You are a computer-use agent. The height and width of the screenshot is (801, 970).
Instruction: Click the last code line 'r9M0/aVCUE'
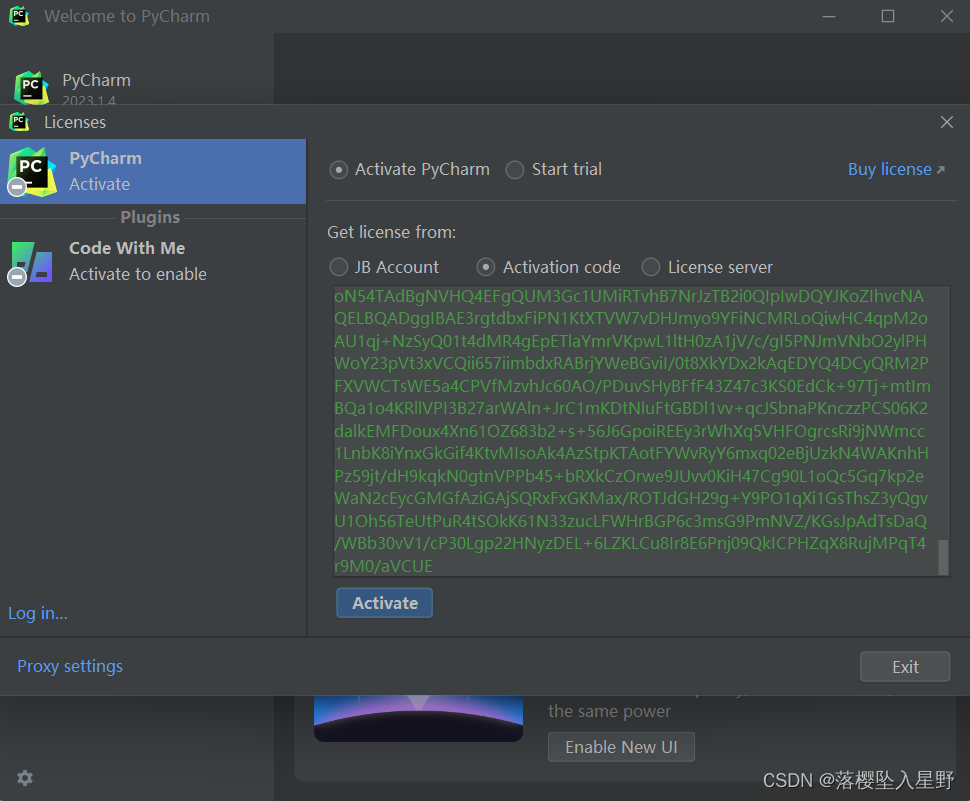point(384,566)
